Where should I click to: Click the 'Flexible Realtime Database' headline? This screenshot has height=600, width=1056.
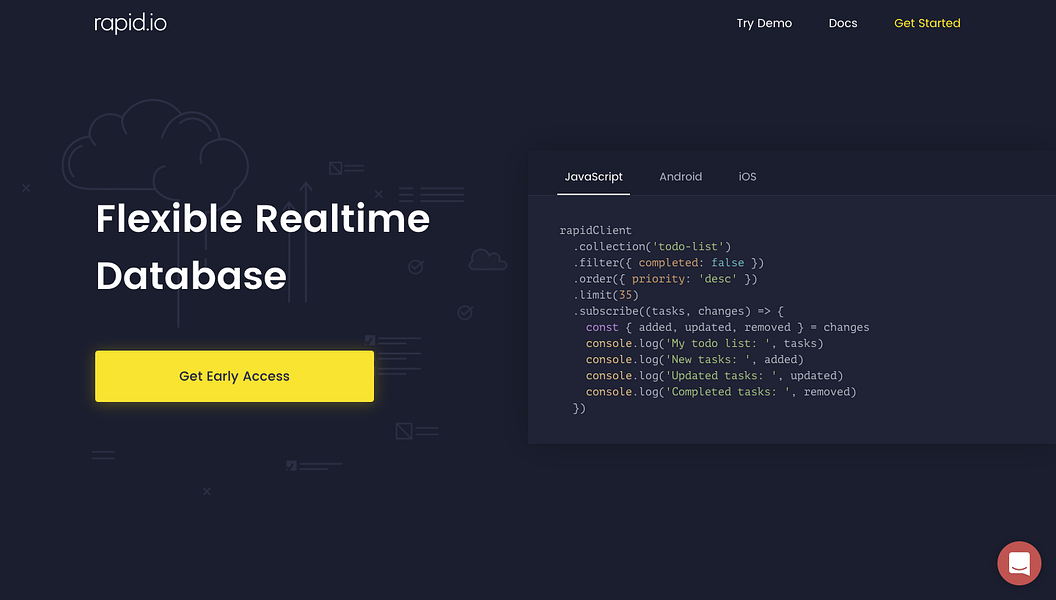[262, 247]
